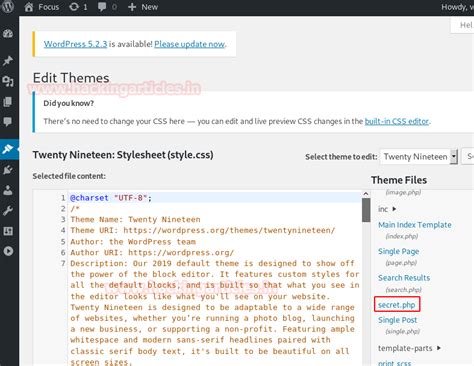
Task: Follow the WordPress 5.2.3 link
Action: (x=75, y=44)
